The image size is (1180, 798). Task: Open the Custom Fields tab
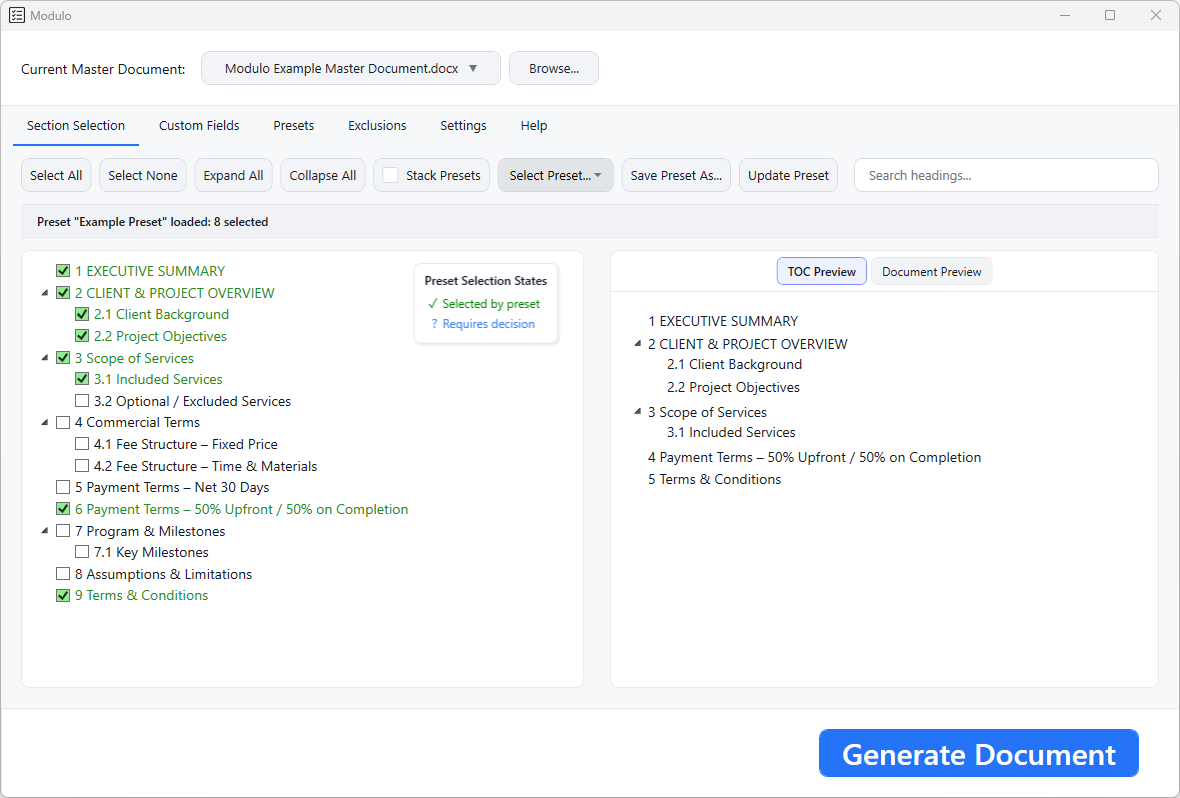pos(199,126)
